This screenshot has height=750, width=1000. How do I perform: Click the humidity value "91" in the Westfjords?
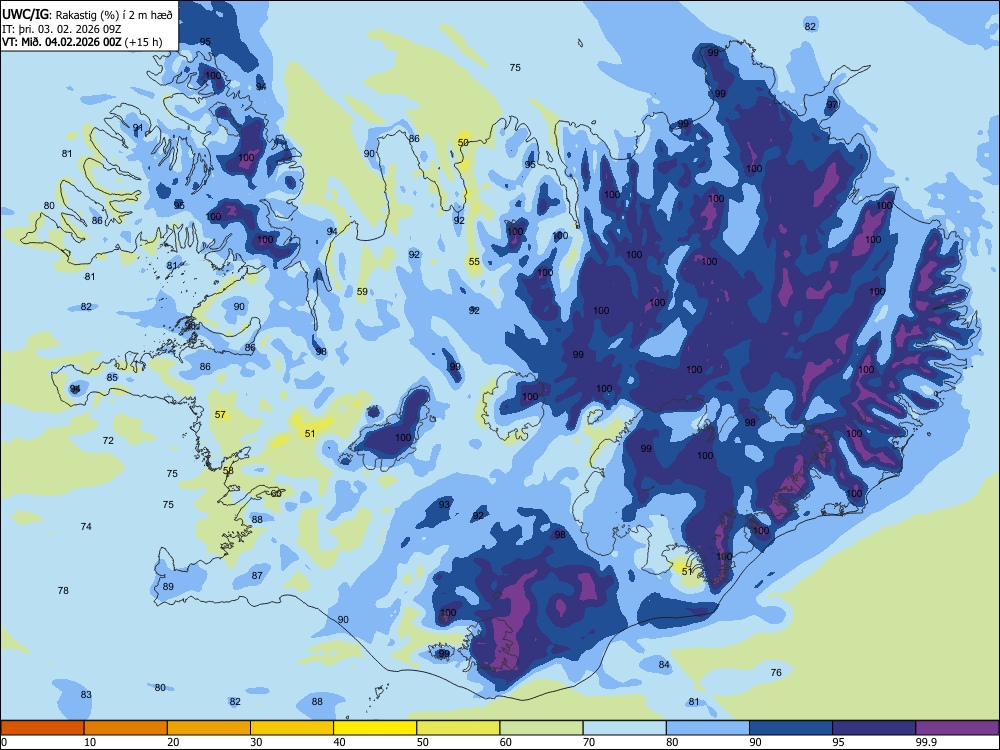[138, 128]
